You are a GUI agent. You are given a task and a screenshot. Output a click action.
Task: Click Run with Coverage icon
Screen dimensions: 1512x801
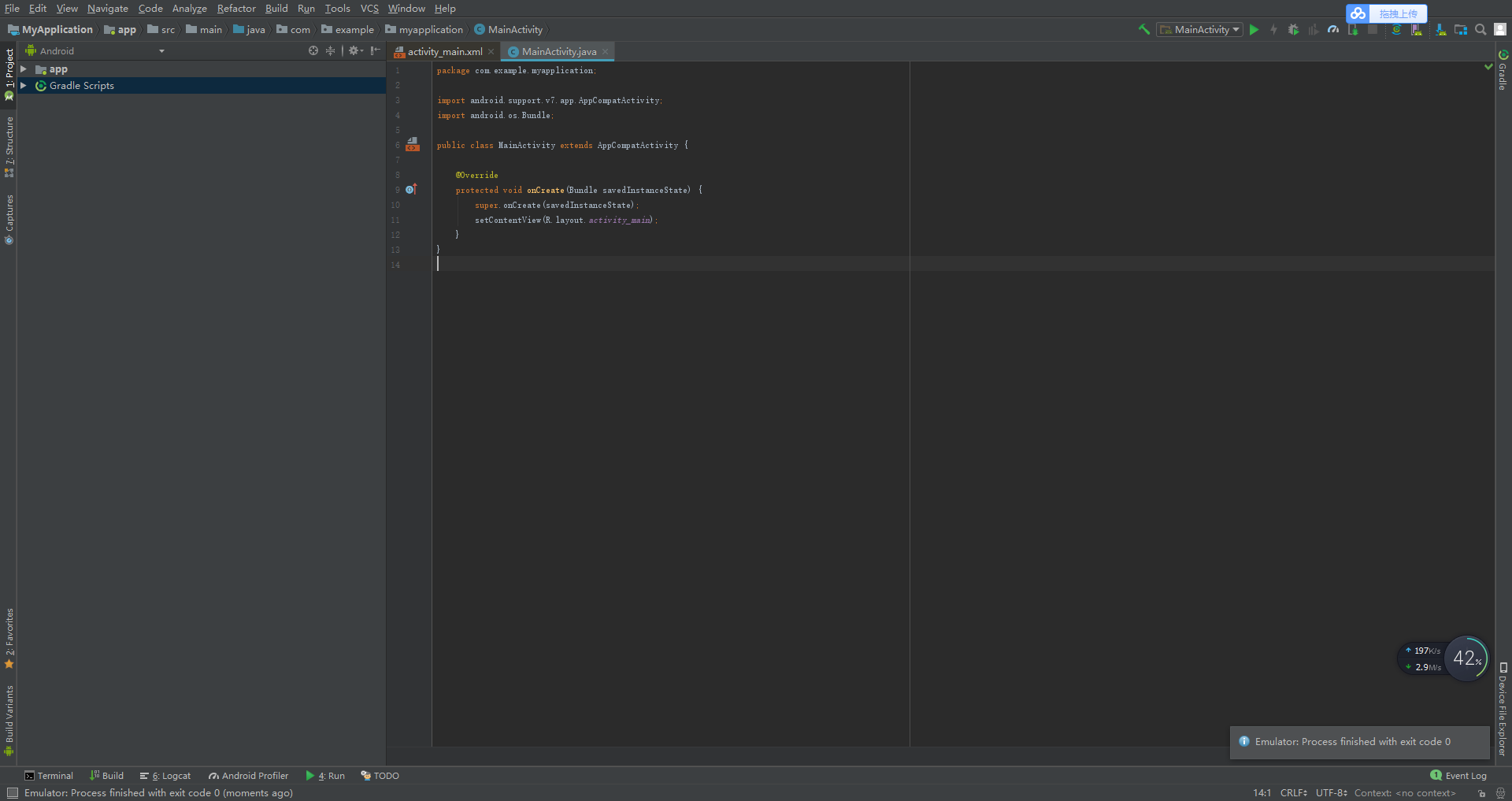pos(1313,29)
